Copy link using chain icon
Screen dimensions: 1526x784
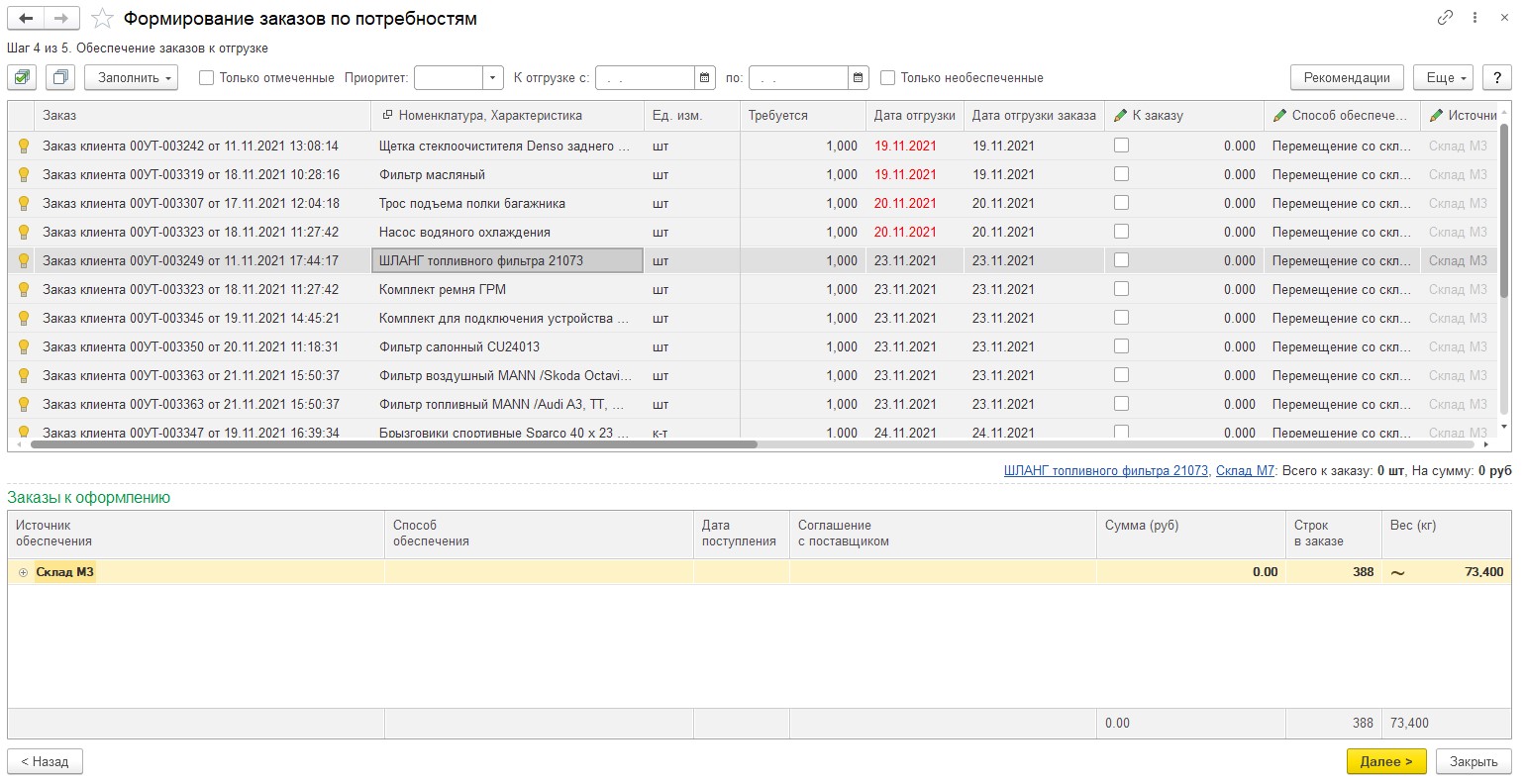click(1445, 18)
